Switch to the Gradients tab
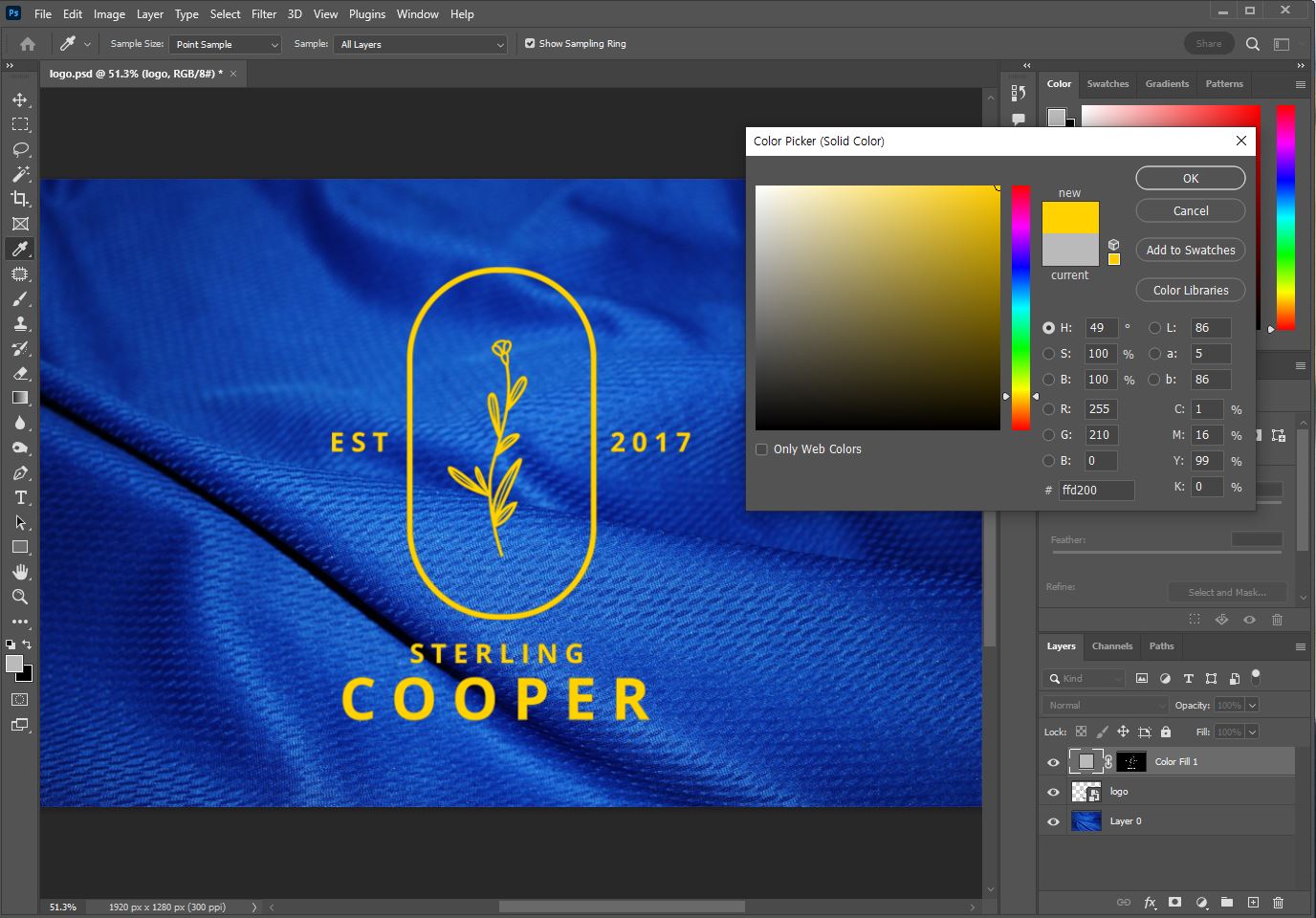The width and height of the screenshot is (1316, 918). point(1167,84)
